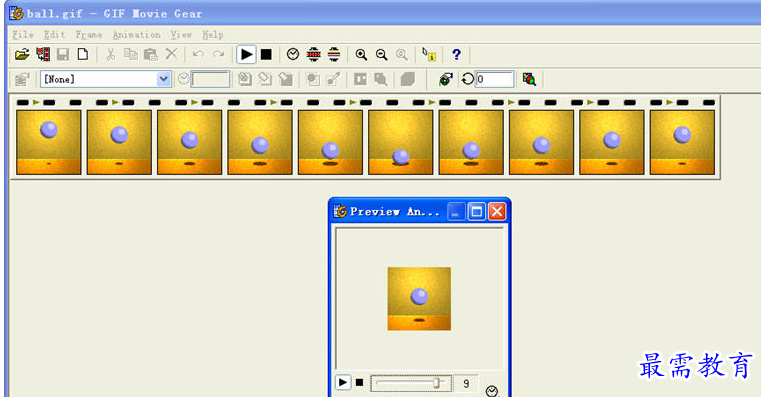Click the copy icon in toolbar
Screen dimensions: 761x397
pos(131,54)
